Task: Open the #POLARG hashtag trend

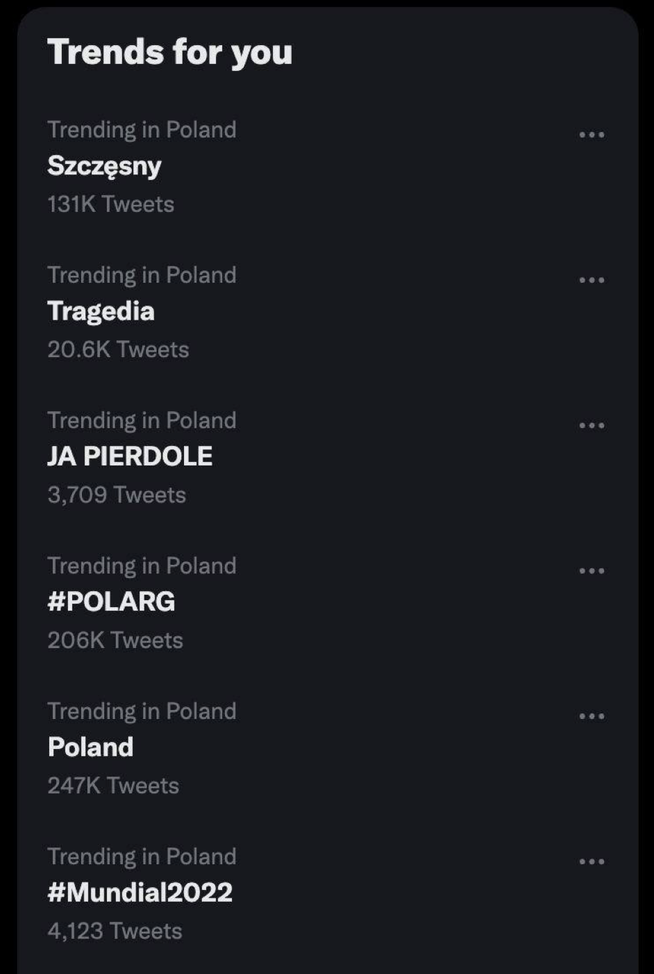Action: pyautogui.click(x=111, y=601)
